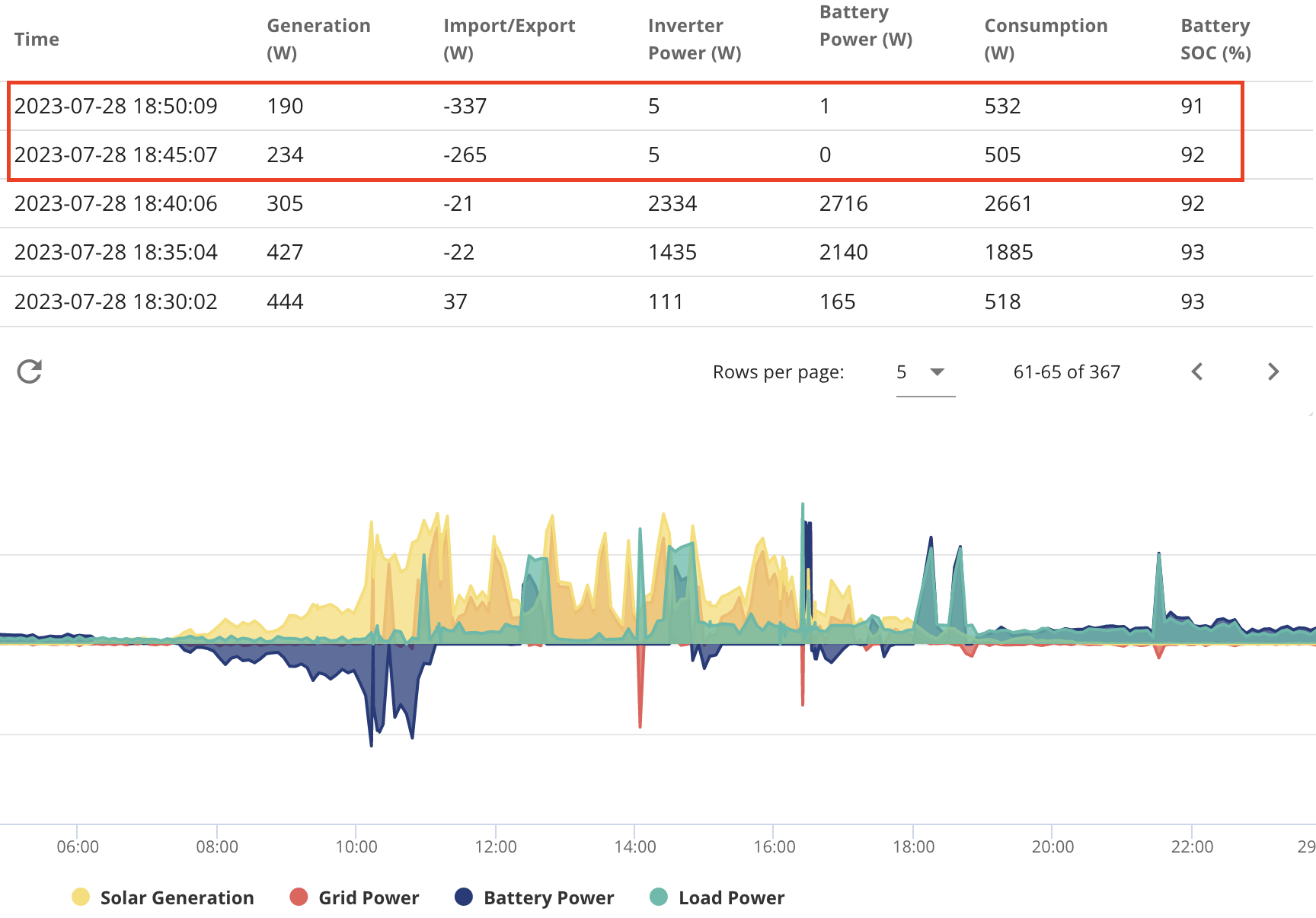The height and width of the screenshot is (918, 1316).
Task: Click the 08:00 time axis label
Action: [217, 846]
